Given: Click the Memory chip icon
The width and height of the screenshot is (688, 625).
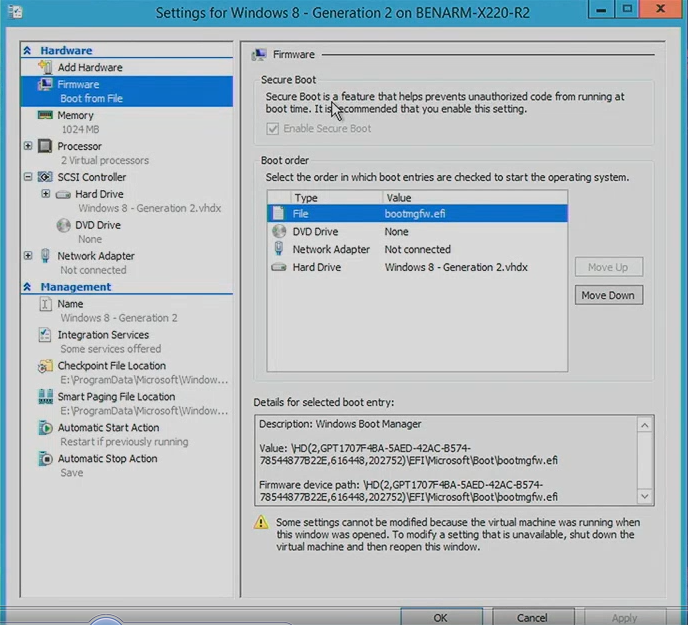Looking at the screenshot, I should [x=45, y=115].
